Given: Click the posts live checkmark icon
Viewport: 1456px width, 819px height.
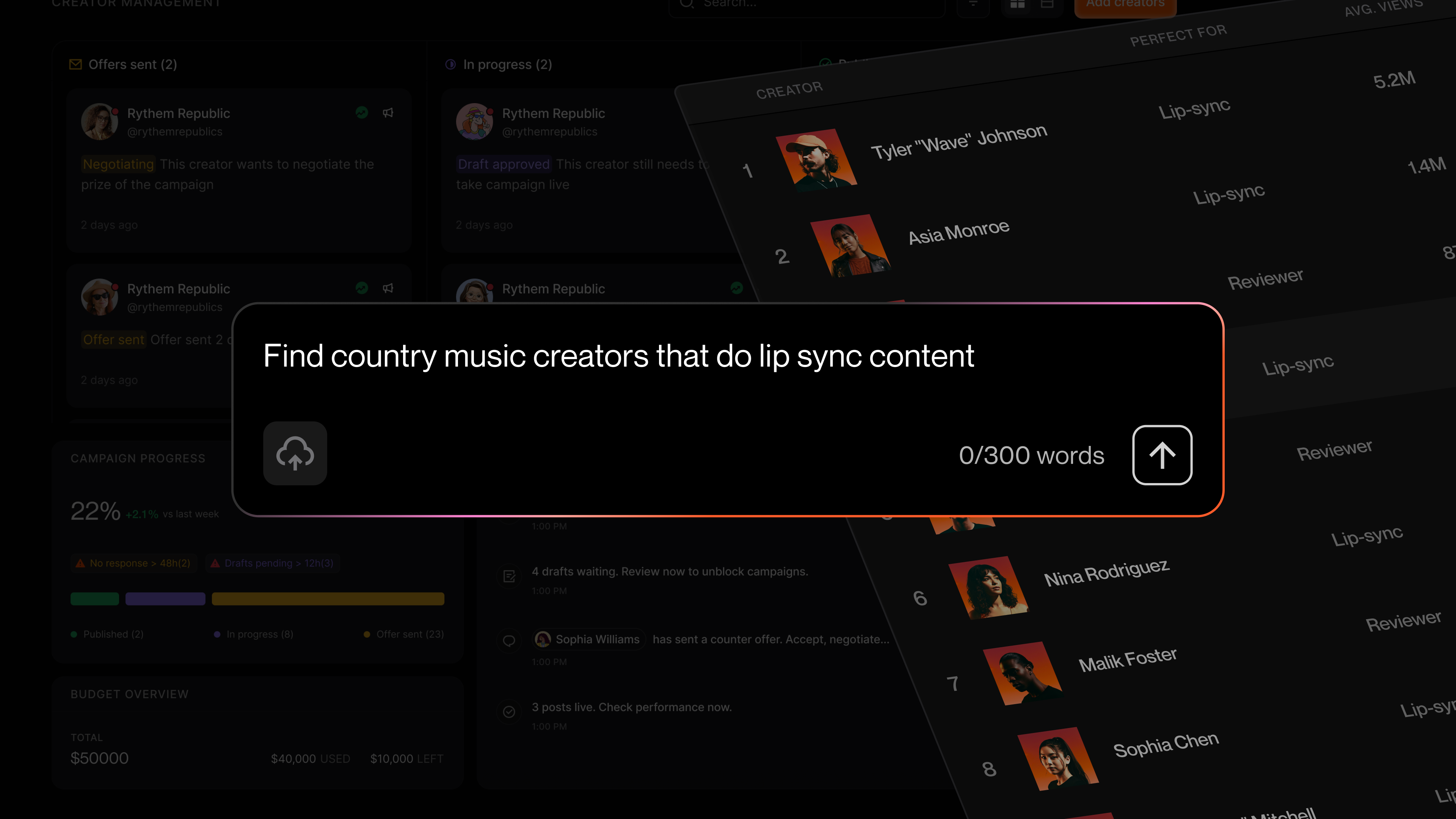Looking at the screenshot, I should pos(509,712).
